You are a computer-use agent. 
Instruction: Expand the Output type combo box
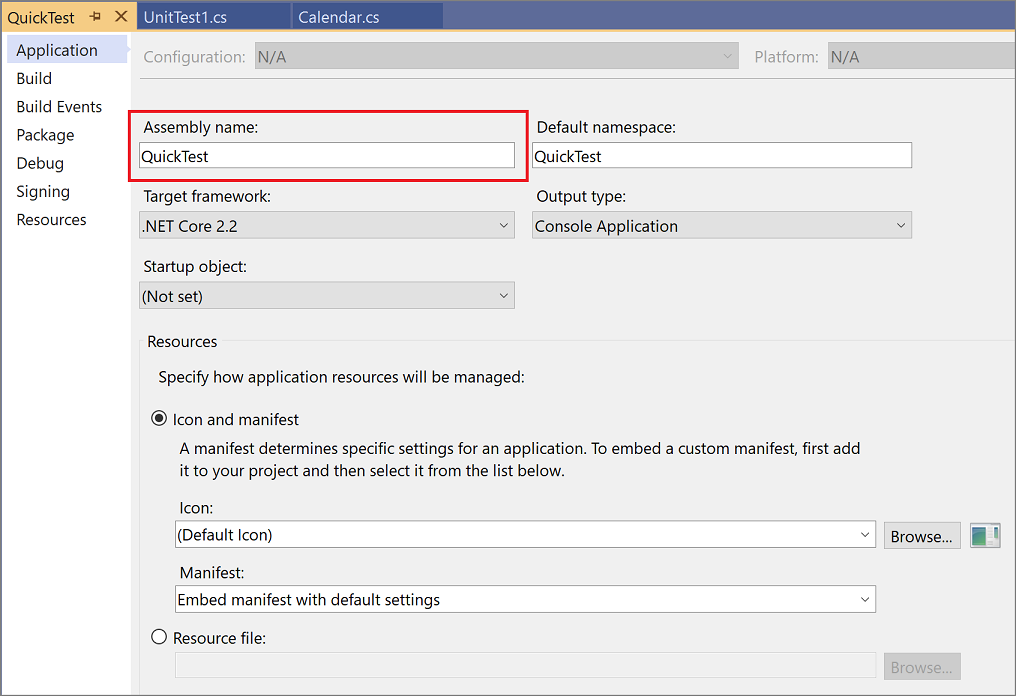(721, 226)
